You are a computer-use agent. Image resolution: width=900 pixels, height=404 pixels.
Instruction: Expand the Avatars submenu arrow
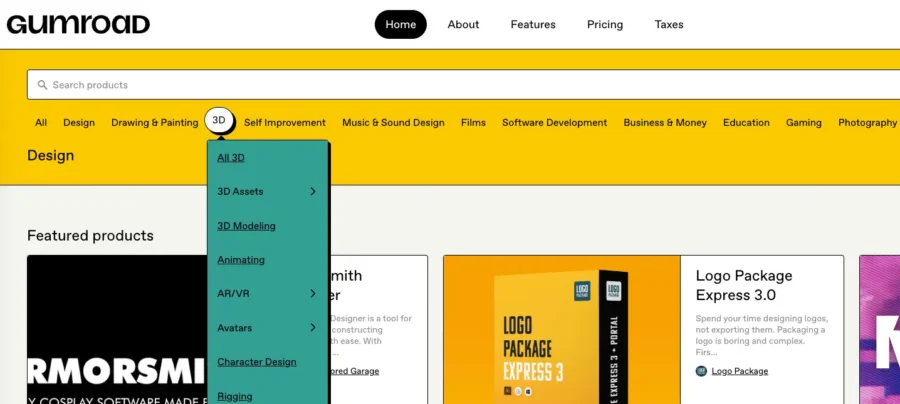pos(313,328)
